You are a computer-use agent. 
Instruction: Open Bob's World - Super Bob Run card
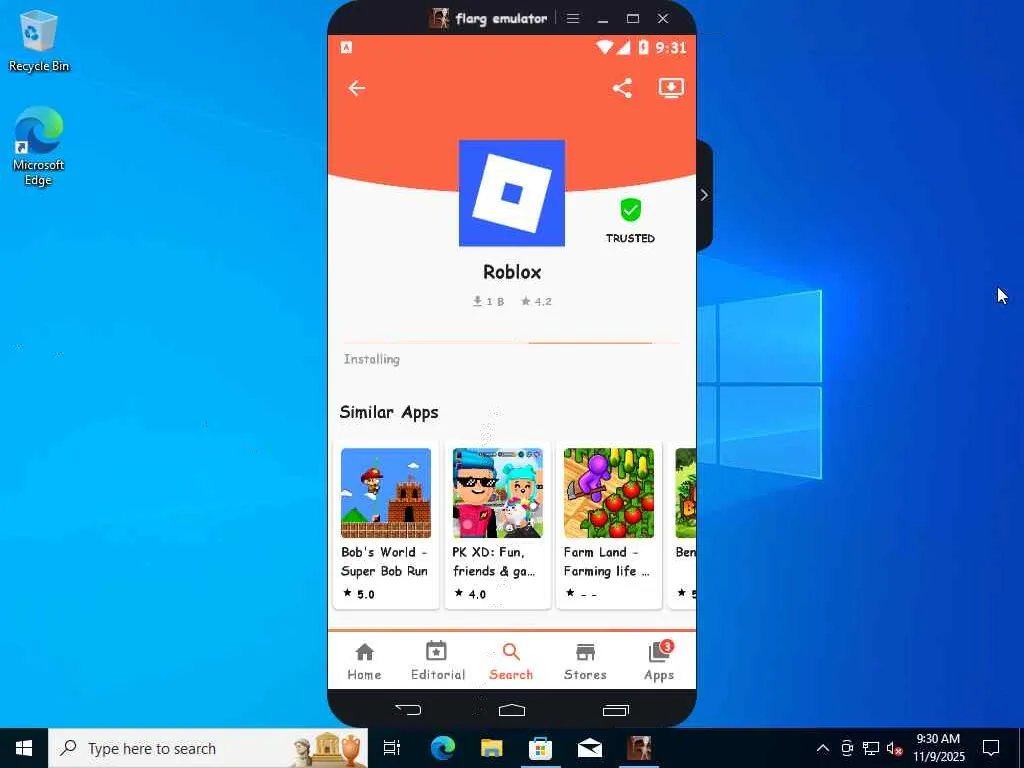[x=386, y=525]
